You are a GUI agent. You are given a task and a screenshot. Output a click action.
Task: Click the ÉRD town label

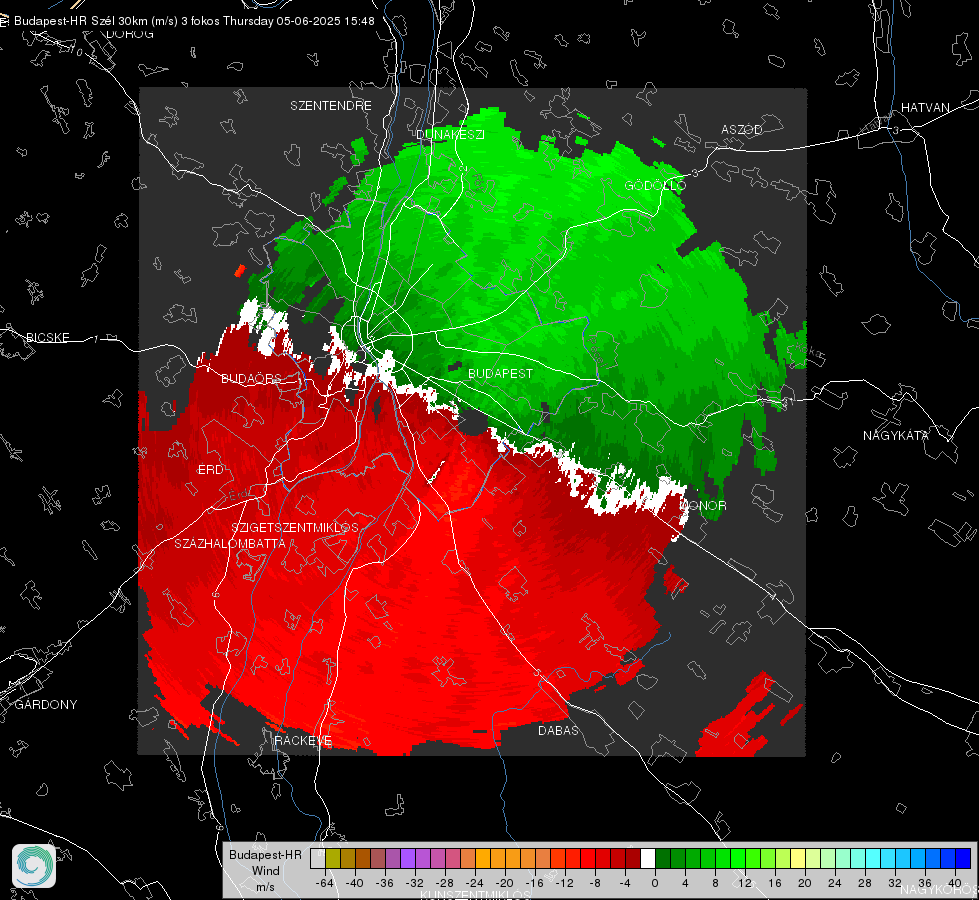tap(210, 470)
